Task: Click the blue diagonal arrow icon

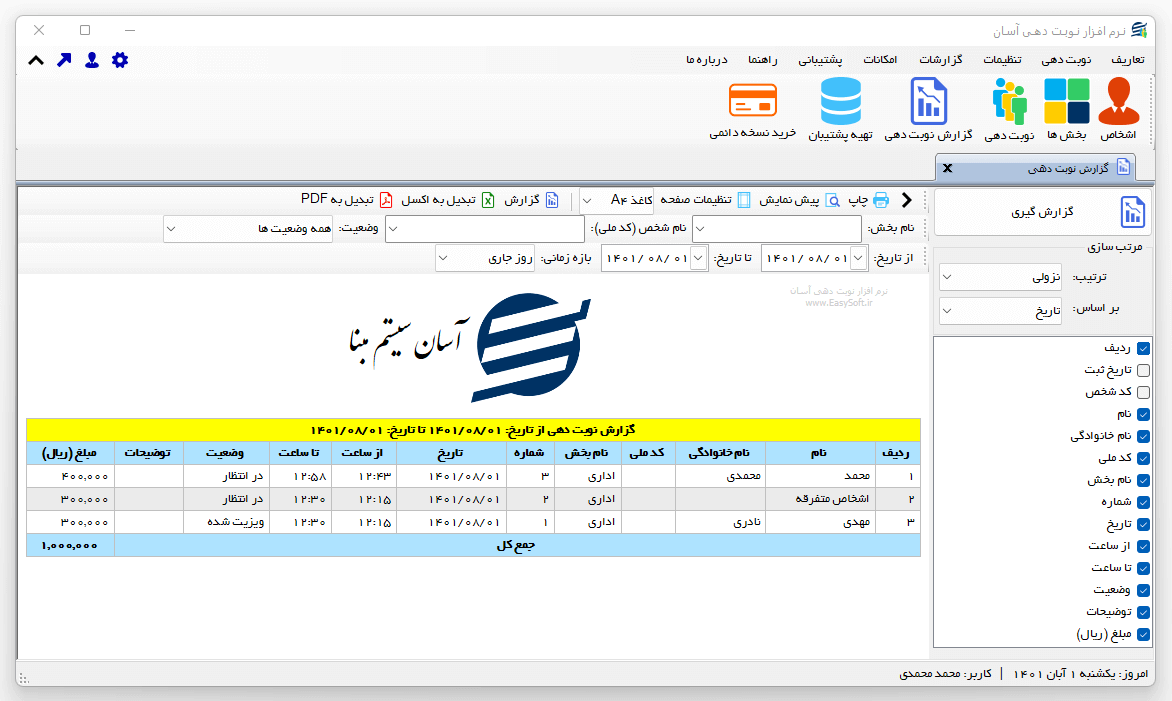Action: click(64, 60)
